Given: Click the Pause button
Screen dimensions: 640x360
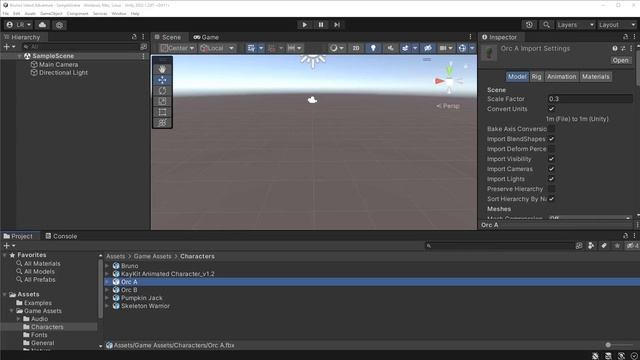Looking at the screenshot, I should [321, 25].
